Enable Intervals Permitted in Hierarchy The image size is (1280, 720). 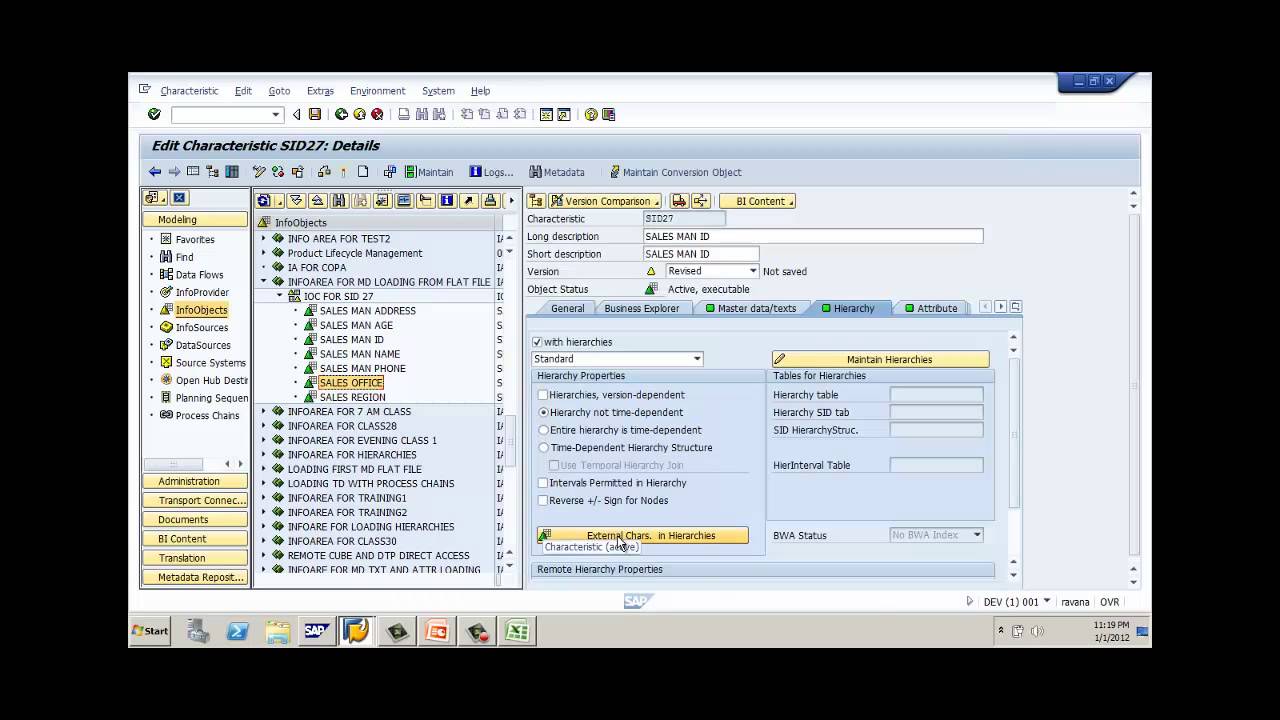click(543, 483)
